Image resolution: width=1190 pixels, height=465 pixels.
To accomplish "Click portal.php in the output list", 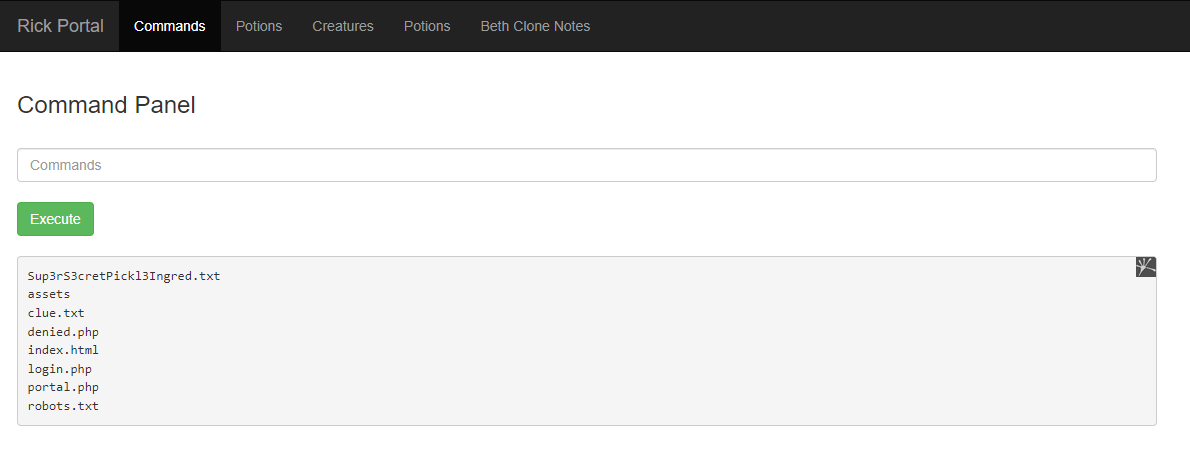I will point(63,387).
